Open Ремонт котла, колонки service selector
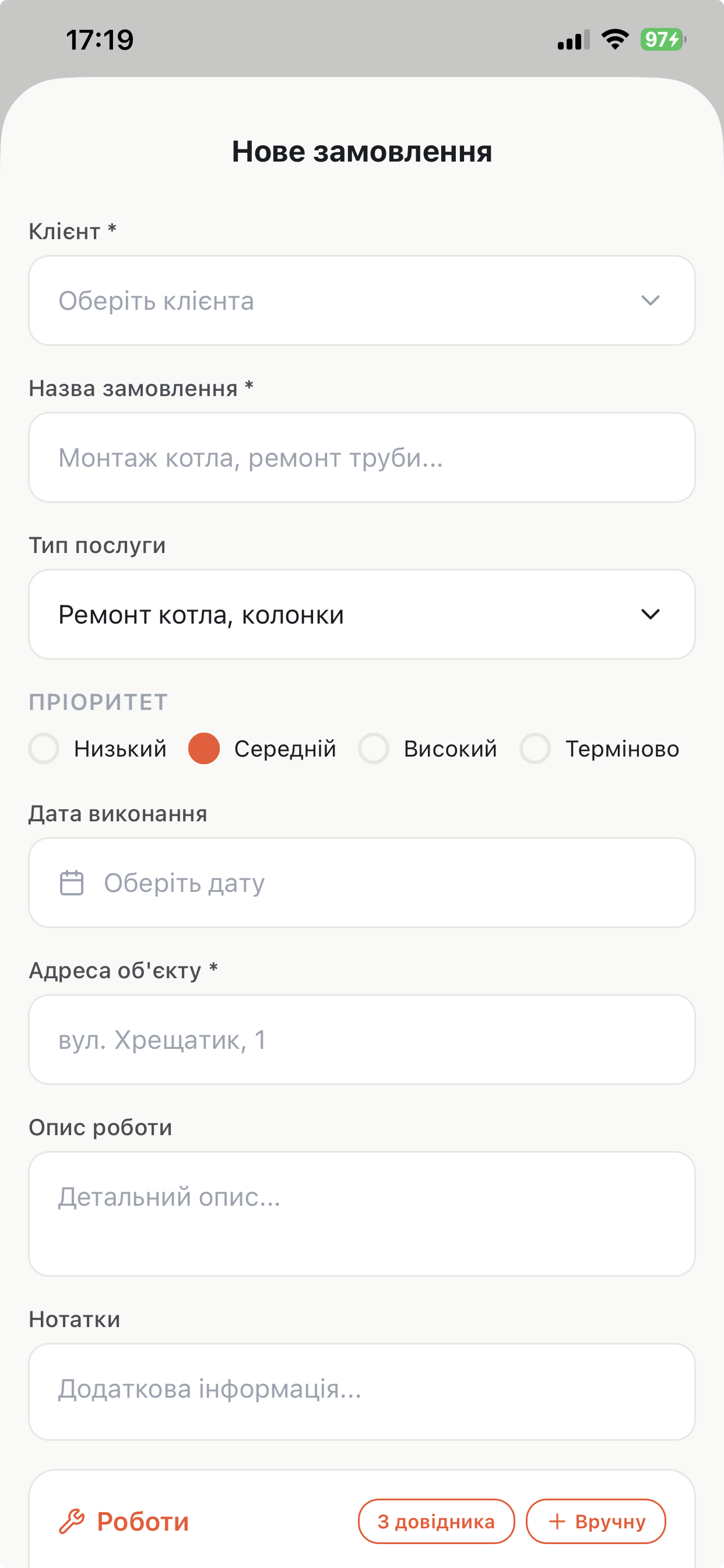724x1568 pixels. pyautogui.click(x=362, y=614)
